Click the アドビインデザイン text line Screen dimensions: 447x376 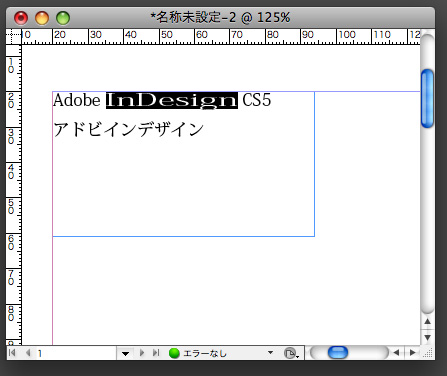click(x=129, y=129)
